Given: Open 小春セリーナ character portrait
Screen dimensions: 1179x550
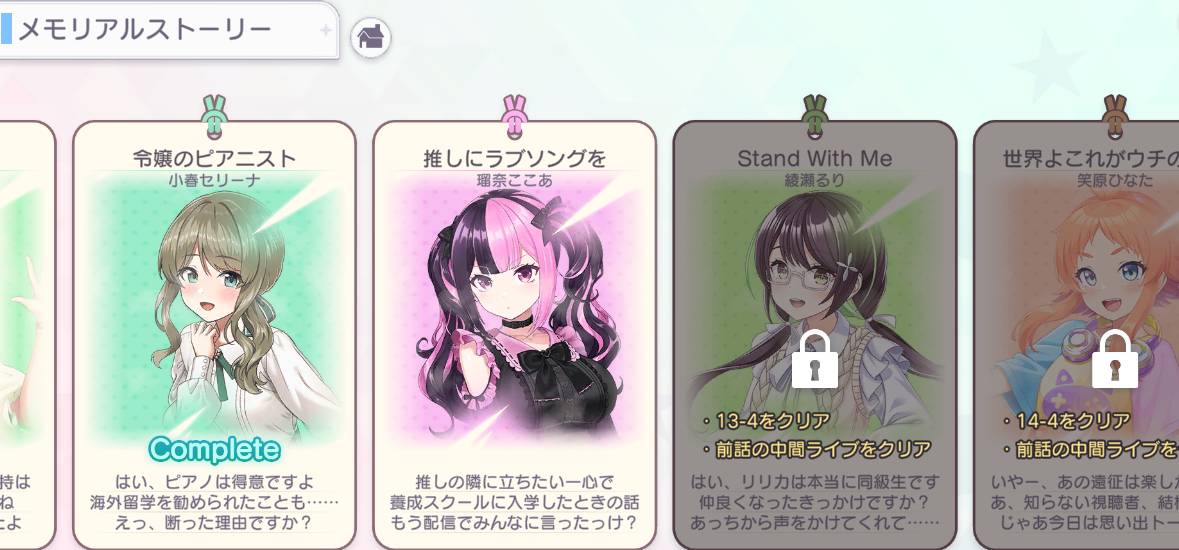Looking at the screenshot, I should click(x=214, y=308).
